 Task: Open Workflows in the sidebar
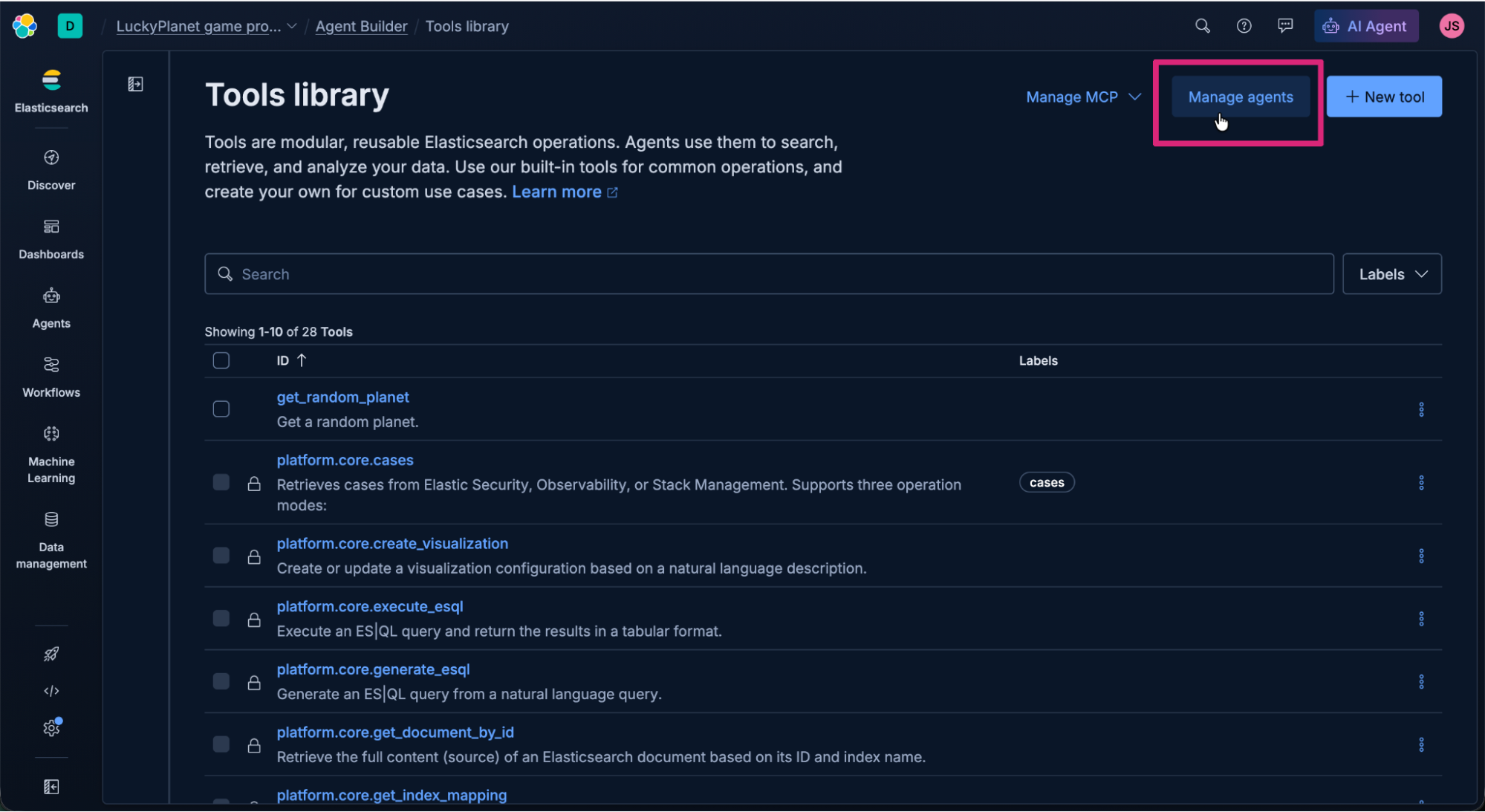point(51,377)
